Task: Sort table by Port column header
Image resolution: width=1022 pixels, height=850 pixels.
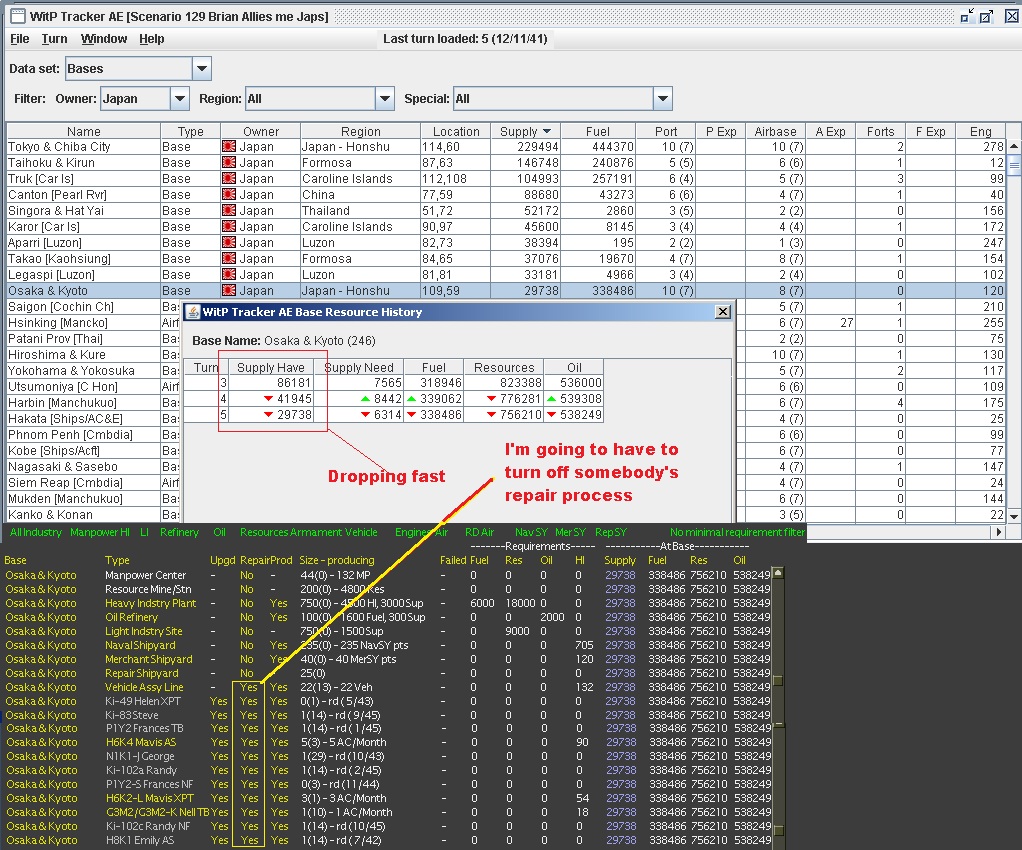Action: [665, 131]
